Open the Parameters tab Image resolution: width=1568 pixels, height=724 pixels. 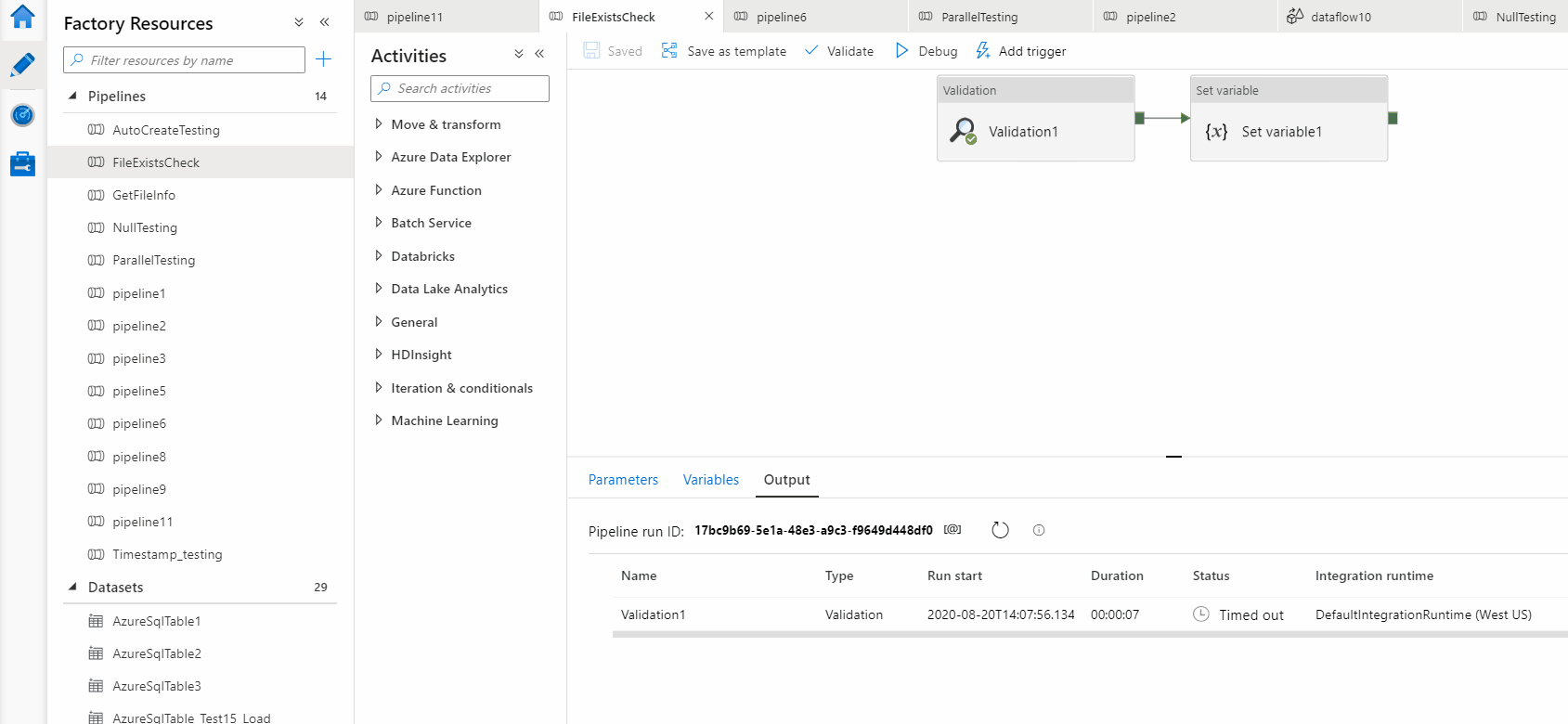coord(623,479)
